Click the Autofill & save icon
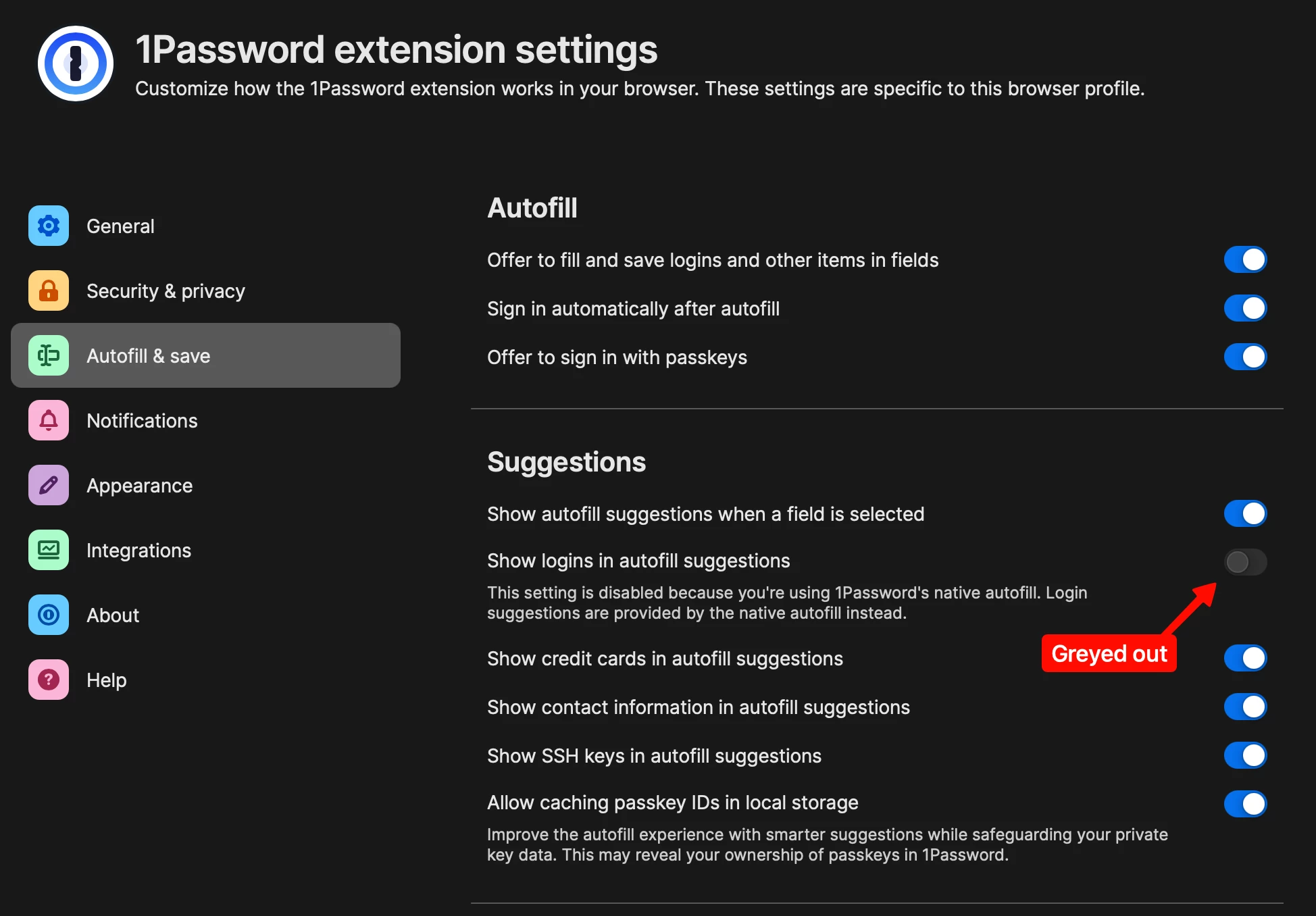The image size is (1316, 916). 49,355
